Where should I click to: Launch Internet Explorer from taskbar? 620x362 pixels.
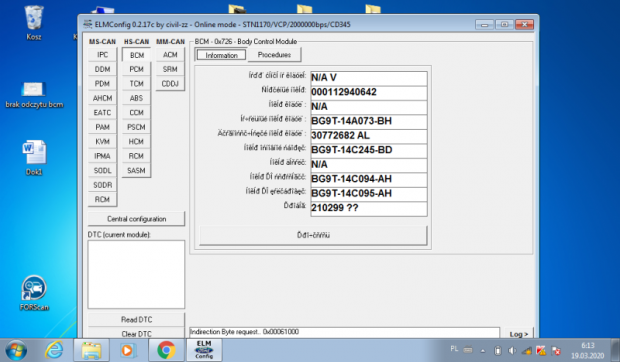pos(54,350)
